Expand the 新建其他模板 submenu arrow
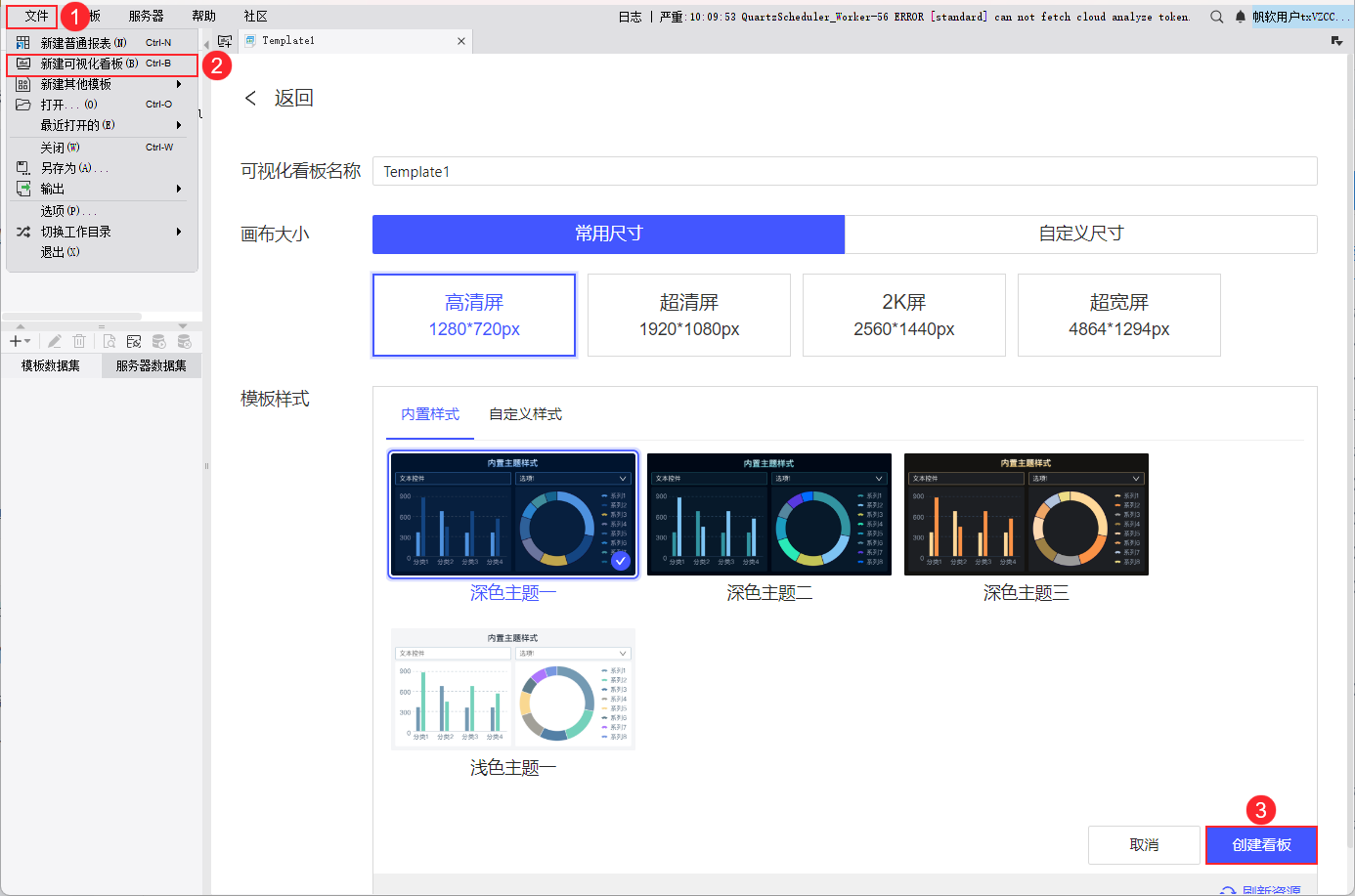 click(x=179, y=84)
